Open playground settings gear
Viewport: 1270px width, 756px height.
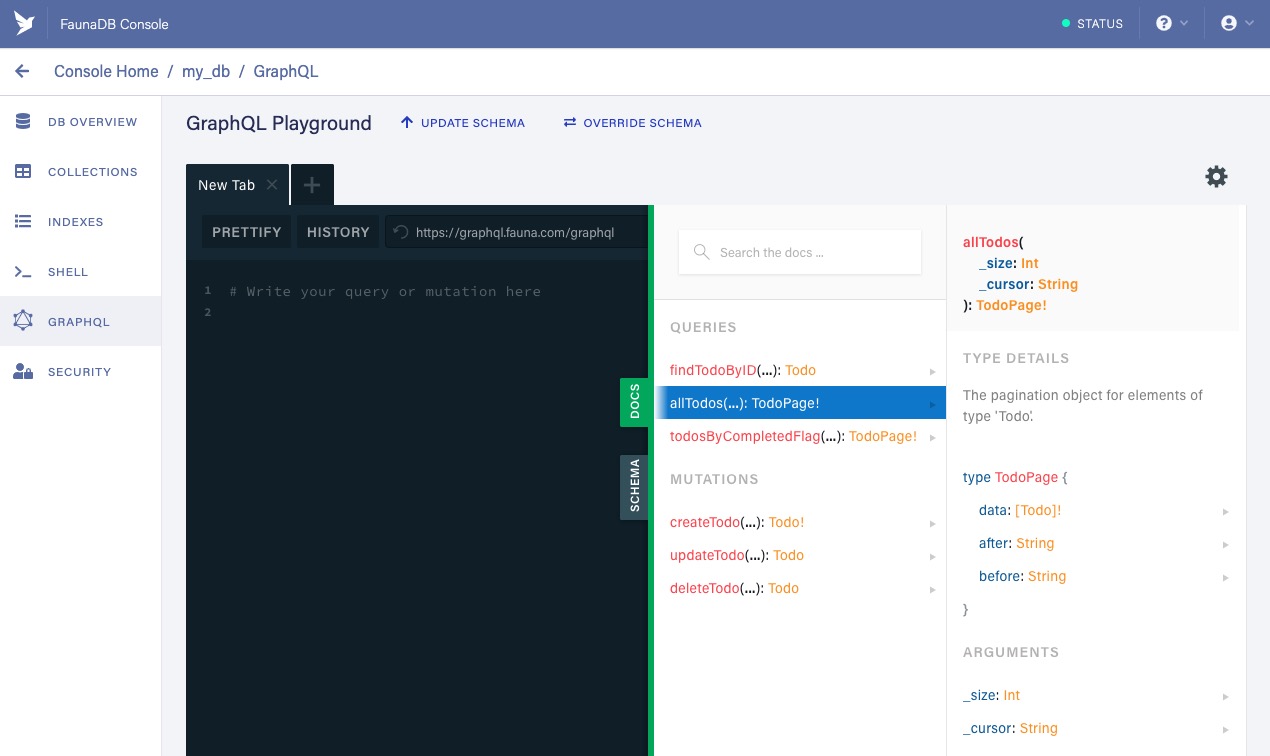[x=1216, y=177]
